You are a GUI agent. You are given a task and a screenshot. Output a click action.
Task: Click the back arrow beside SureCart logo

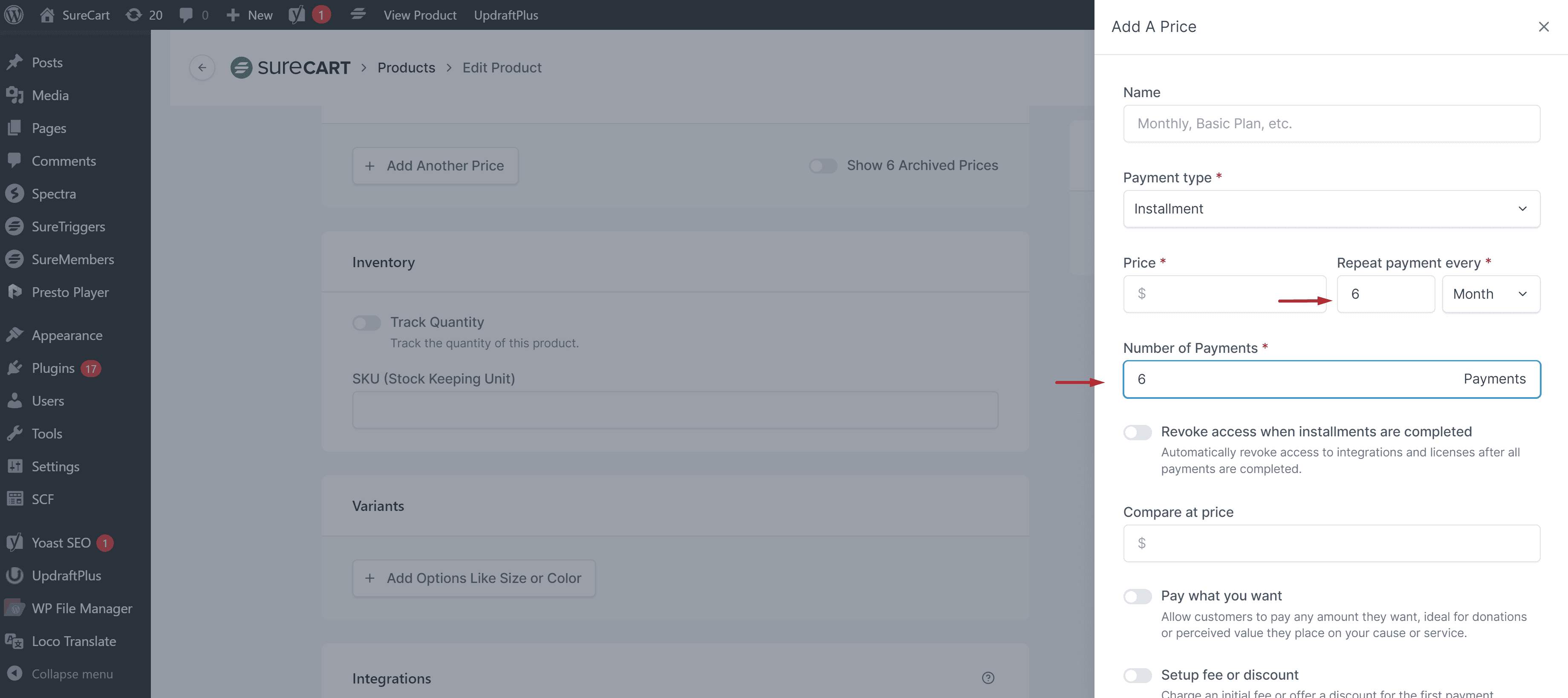202,68
